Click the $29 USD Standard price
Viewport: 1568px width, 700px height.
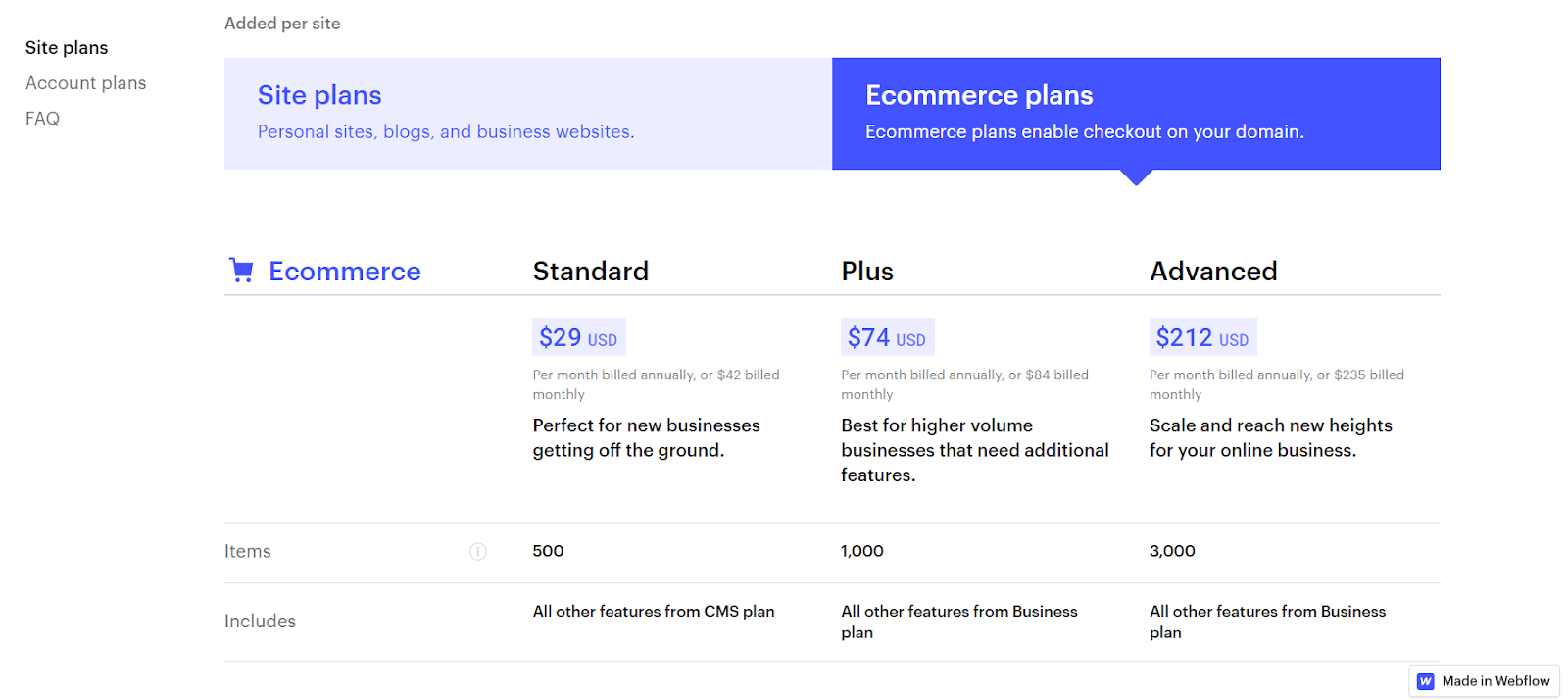[x=579, y=337]
